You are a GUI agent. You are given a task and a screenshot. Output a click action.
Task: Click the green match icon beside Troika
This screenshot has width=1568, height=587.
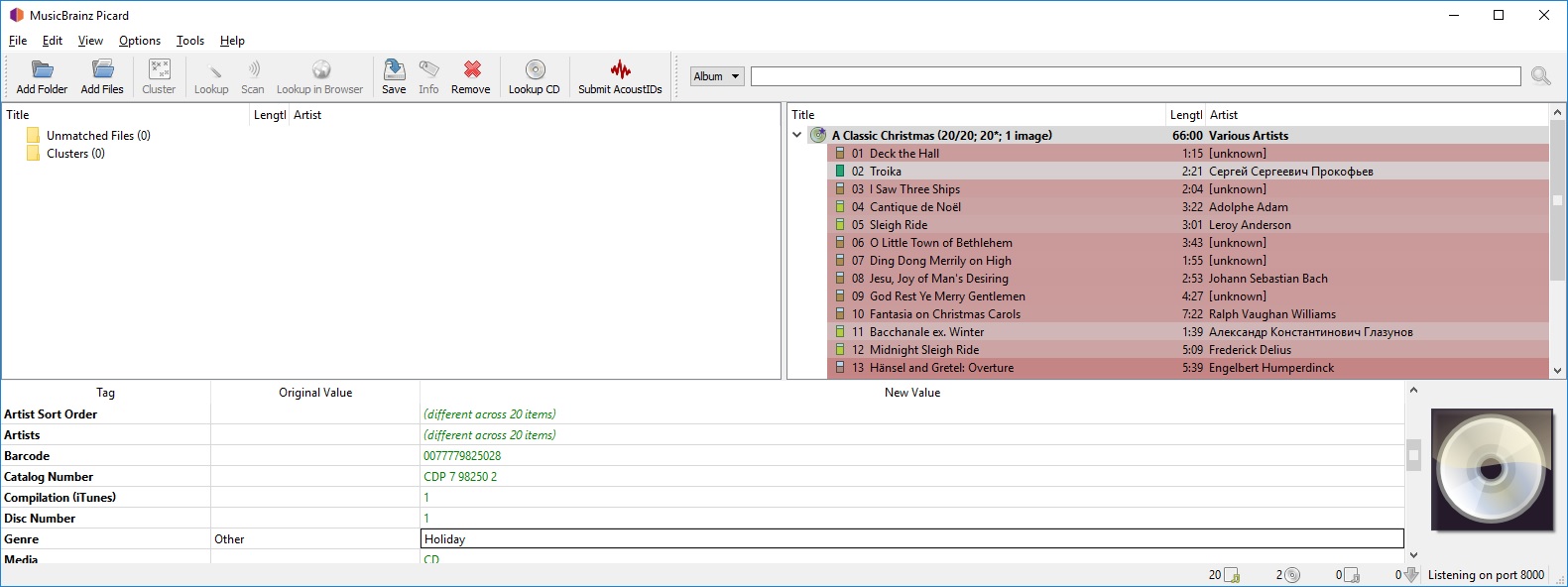tap(840, 171)
